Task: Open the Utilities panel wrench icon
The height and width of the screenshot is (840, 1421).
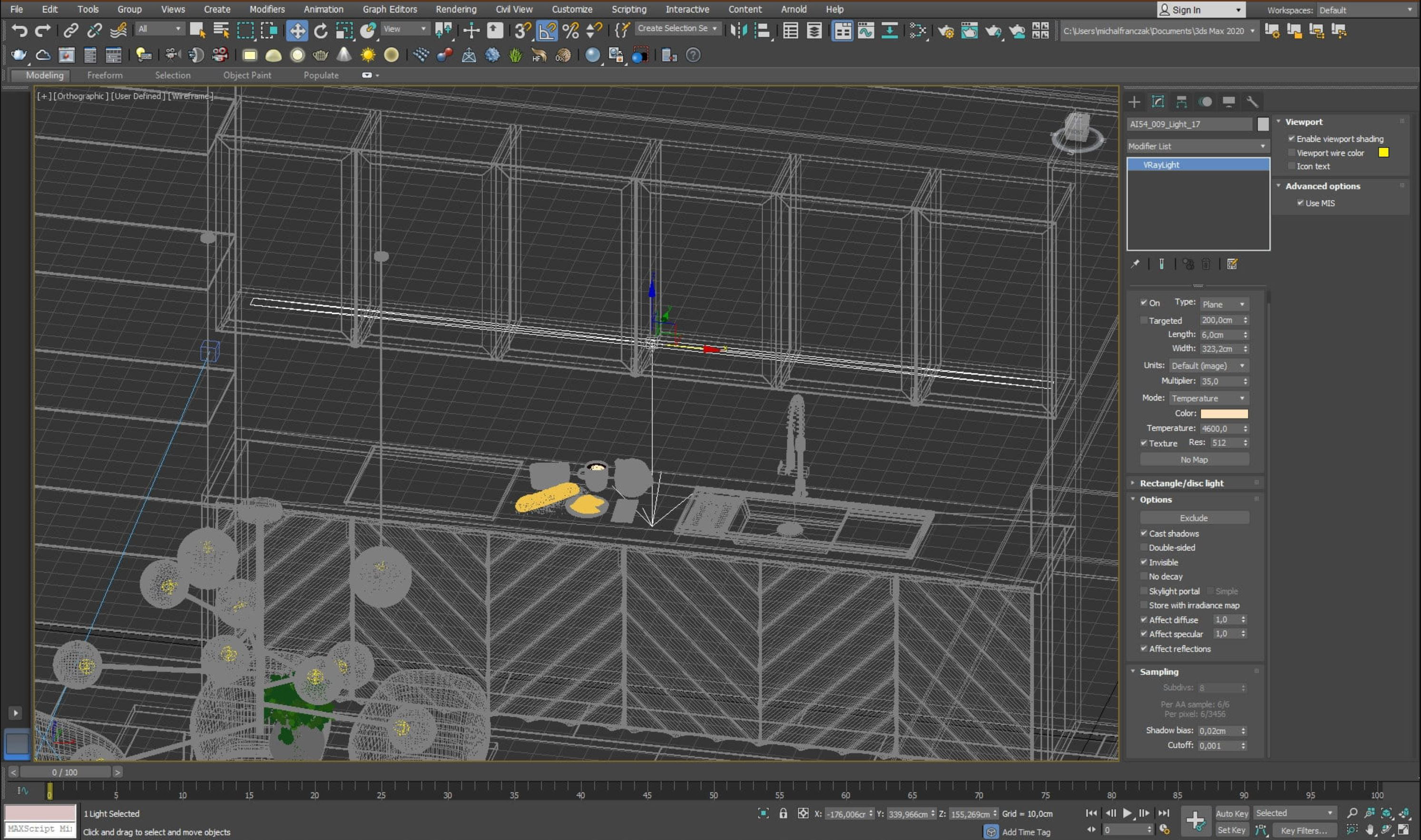Action: tap(1252, 102)
